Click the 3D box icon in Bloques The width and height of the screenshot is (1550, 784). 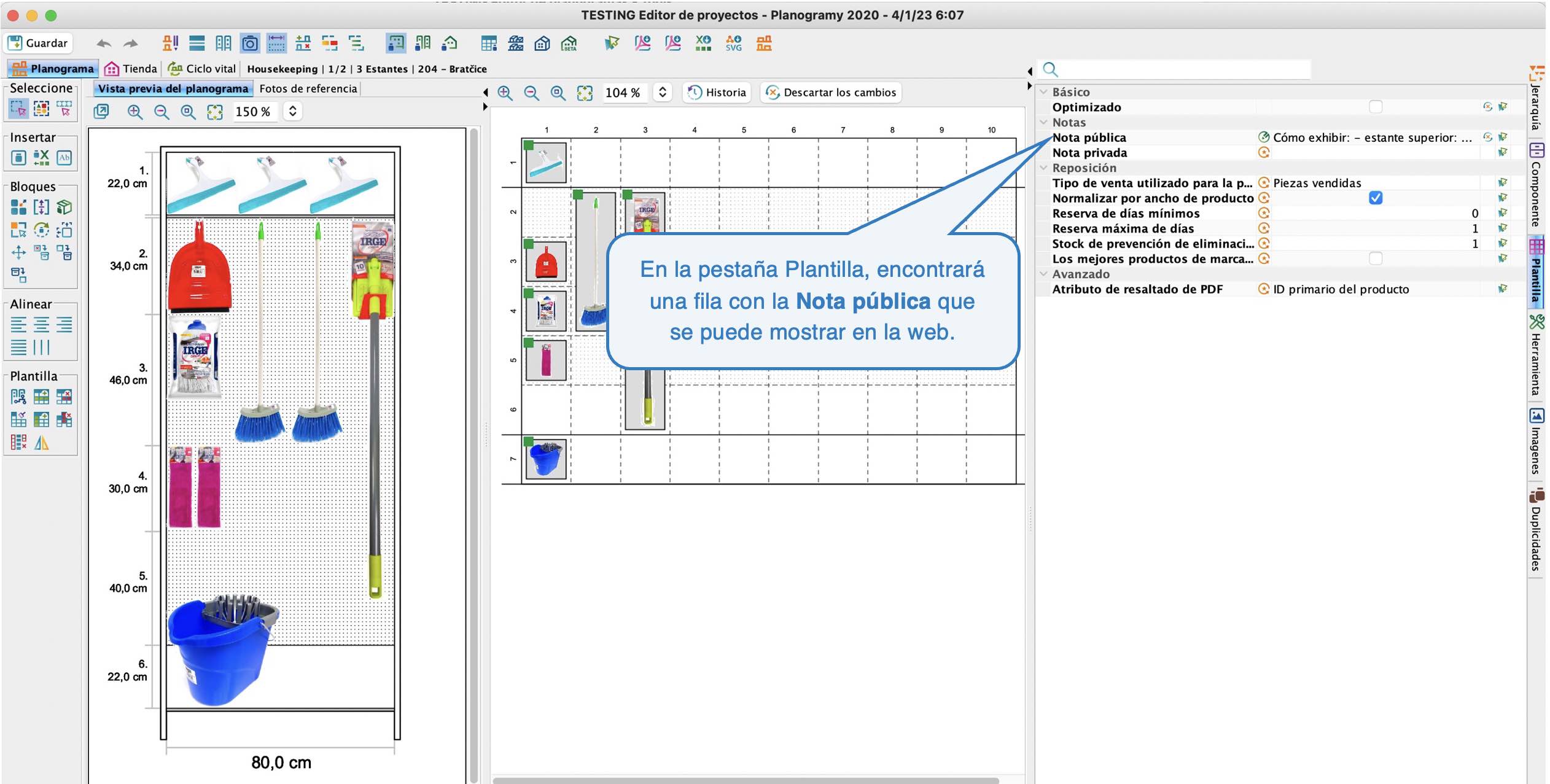point(64,207)
